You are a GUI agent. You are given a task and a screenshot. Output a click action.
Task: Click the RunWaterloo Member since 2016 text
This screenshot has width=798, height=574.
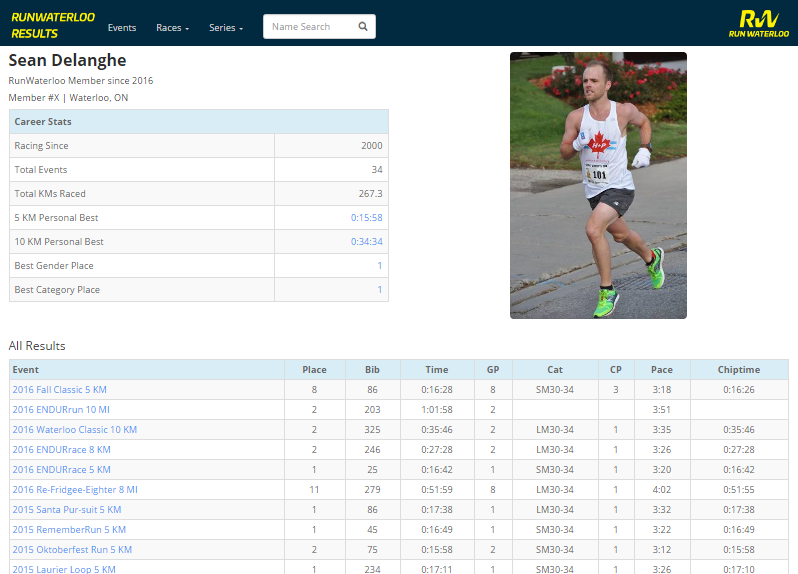pyautogui.click(x=80, y=80)
